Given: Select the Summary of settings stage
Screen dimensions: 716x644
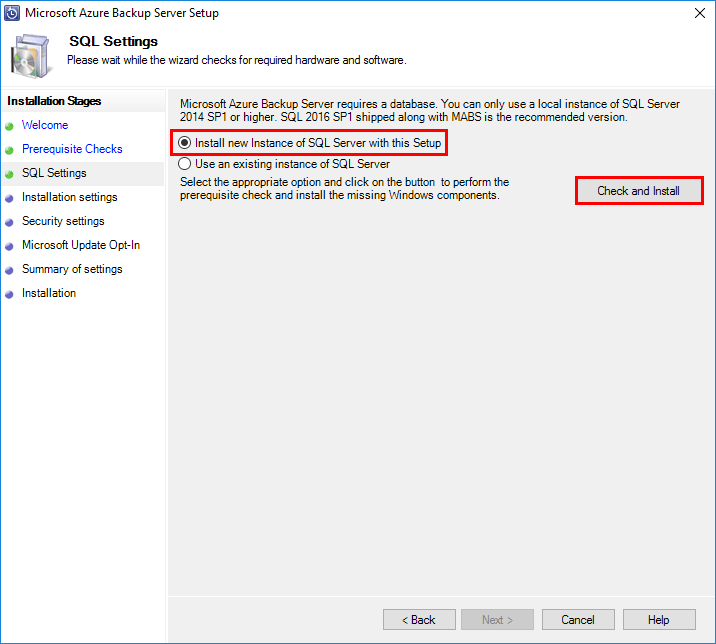Looking at the screenshot, I should 72,269.
